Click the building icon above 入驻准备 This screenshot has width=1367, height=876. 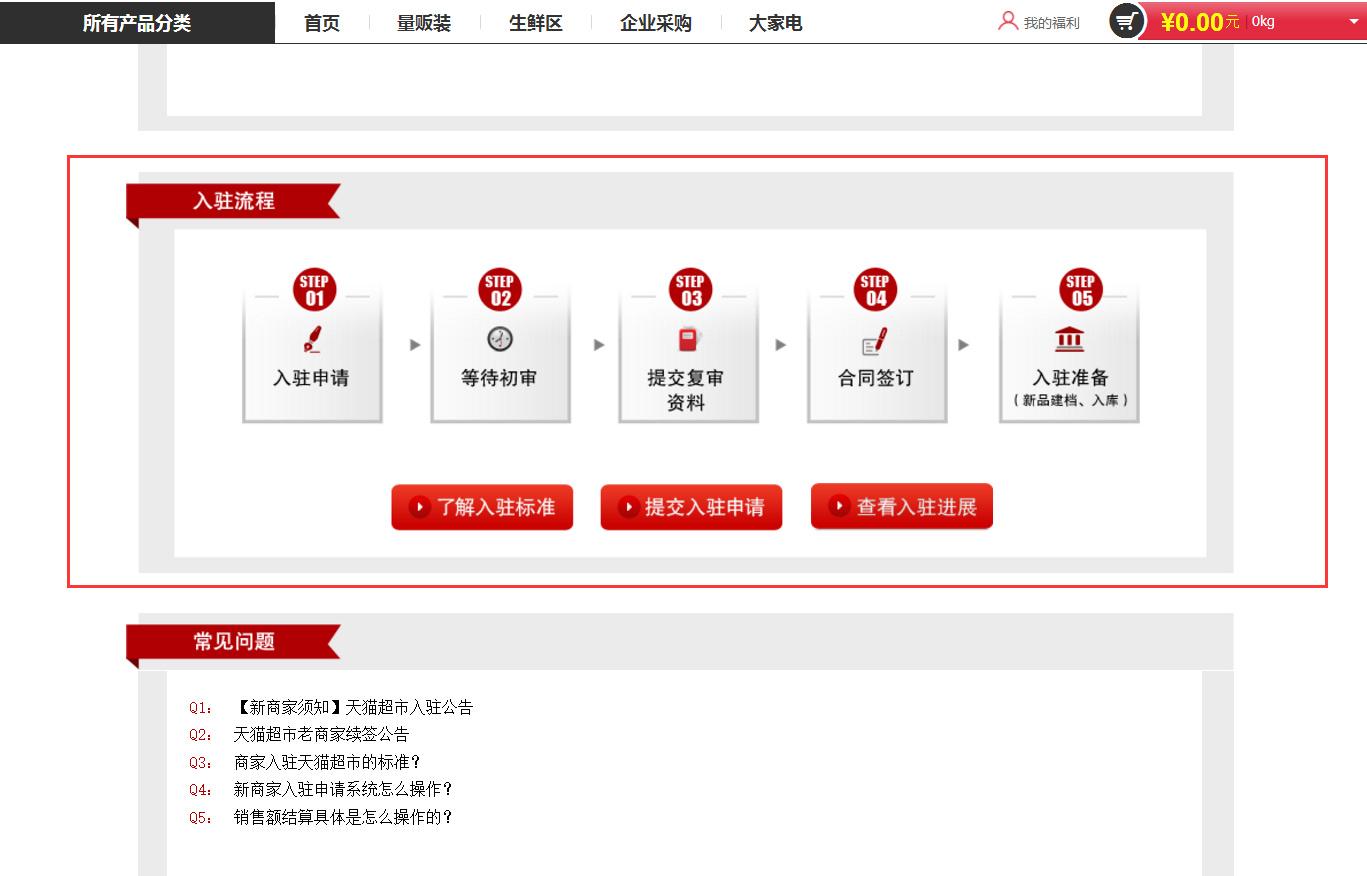[1069, 339]
